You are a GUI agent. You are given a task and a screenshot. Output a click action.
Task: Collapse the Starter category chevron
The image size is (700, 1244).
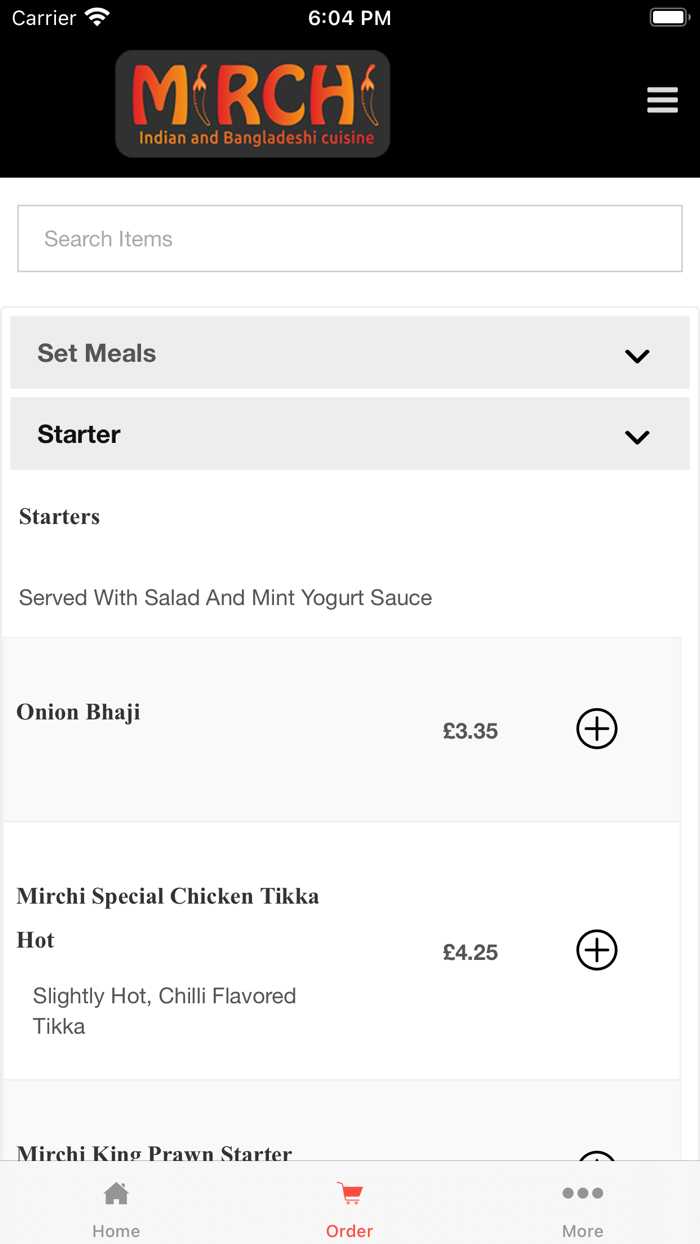[636, 436]
